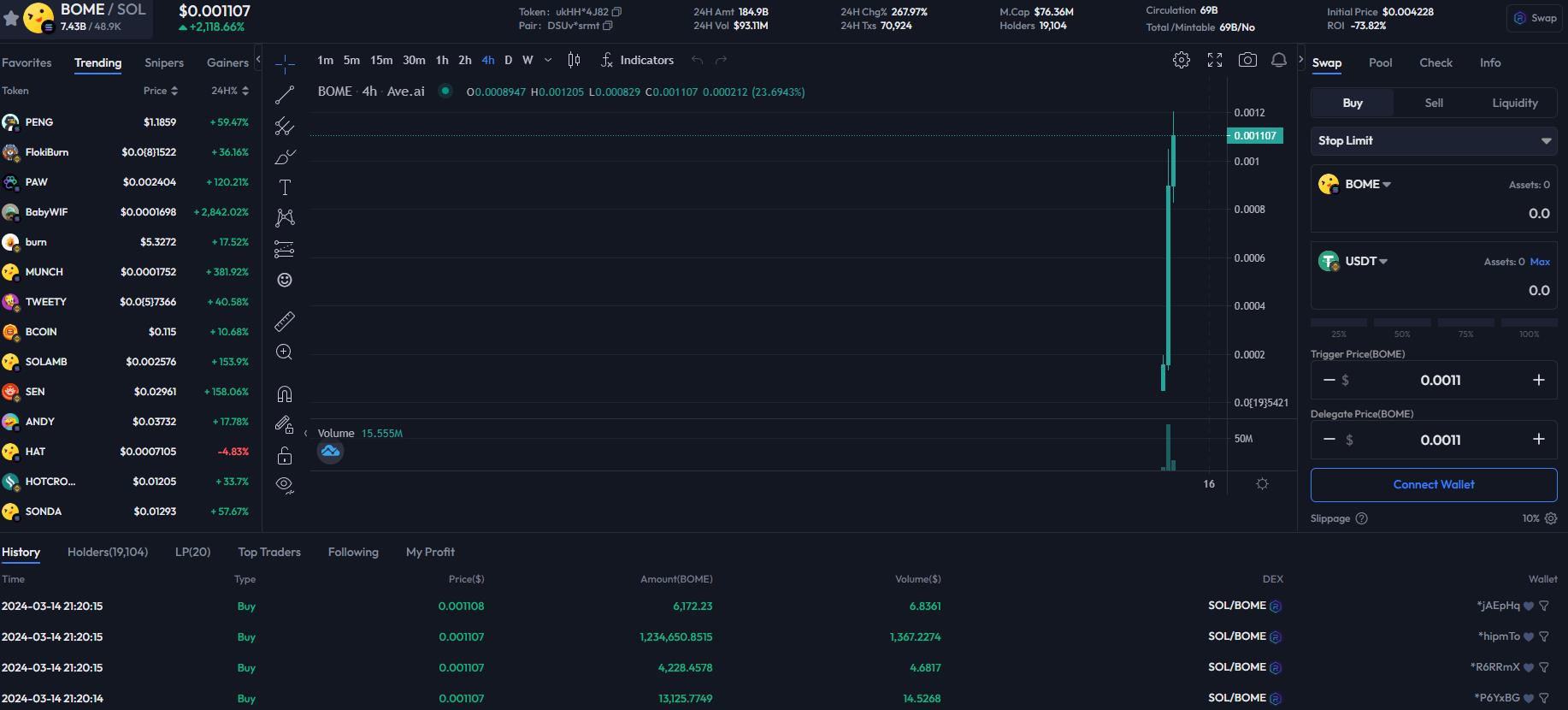Switch to the Check tab
The height and width of the screenshot is (710, 1568).
tap(1435, 62)
